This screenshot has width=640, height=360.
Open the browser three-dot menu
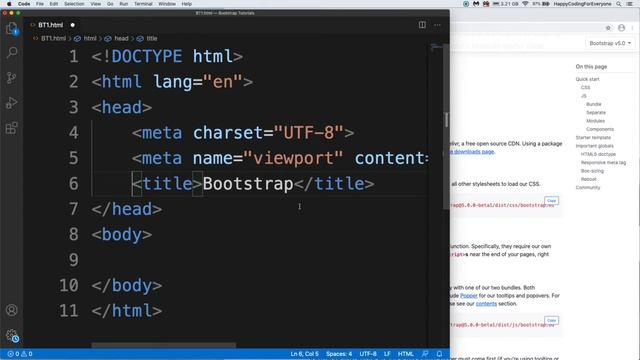click(632, 28)
